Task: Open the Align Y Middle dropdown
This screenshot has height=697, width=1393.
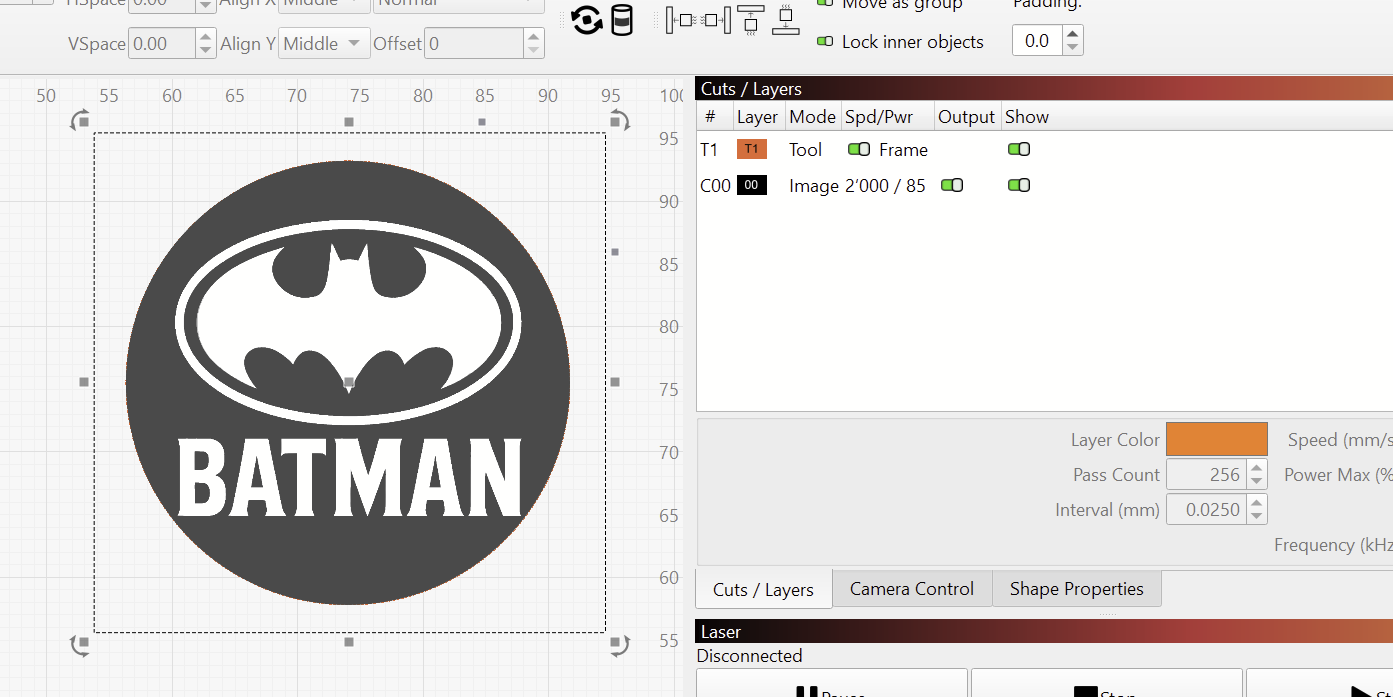Action: coord(323,44)
